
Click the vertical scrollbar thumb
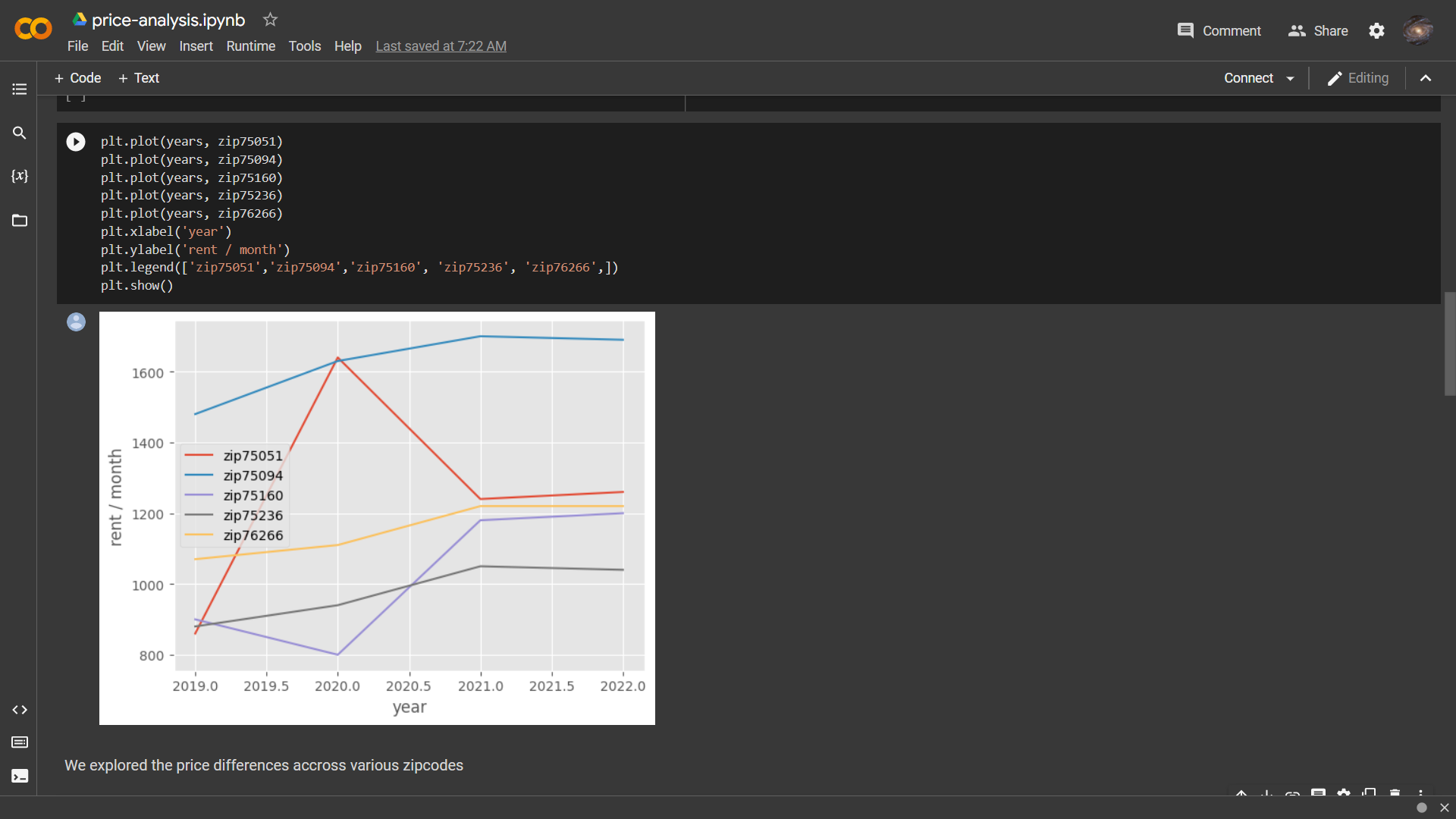tap(1449, 344)
